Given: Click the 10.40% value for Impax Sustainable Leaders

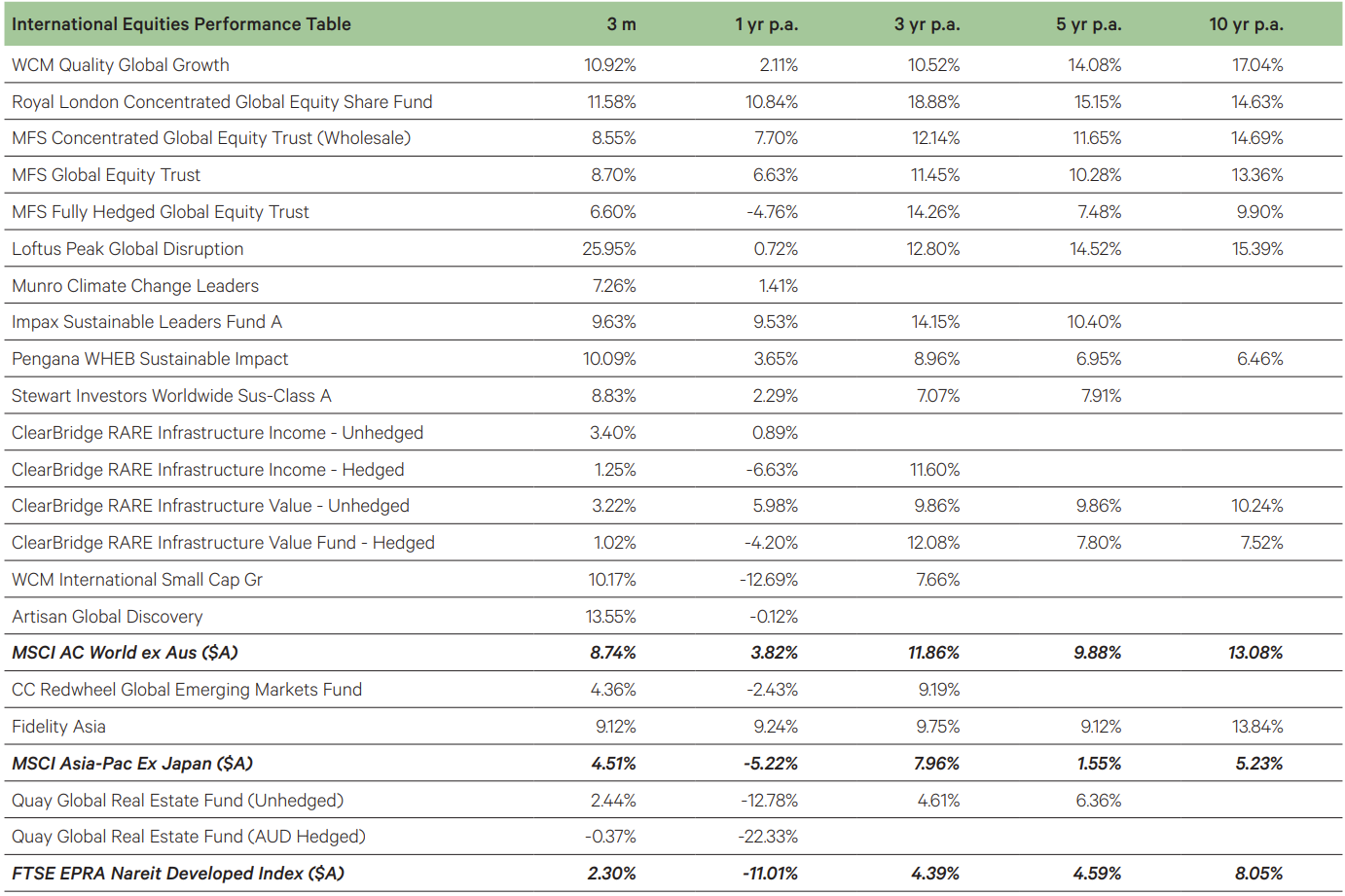Looking at the screenshot, I should [x=1095, y=322].
